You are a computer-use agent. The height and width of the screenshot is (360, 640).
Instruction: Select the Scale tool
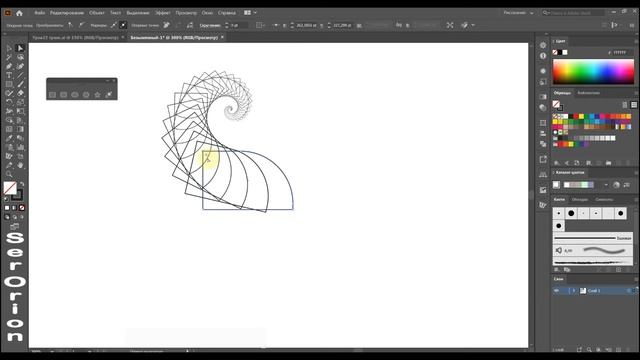20,102
